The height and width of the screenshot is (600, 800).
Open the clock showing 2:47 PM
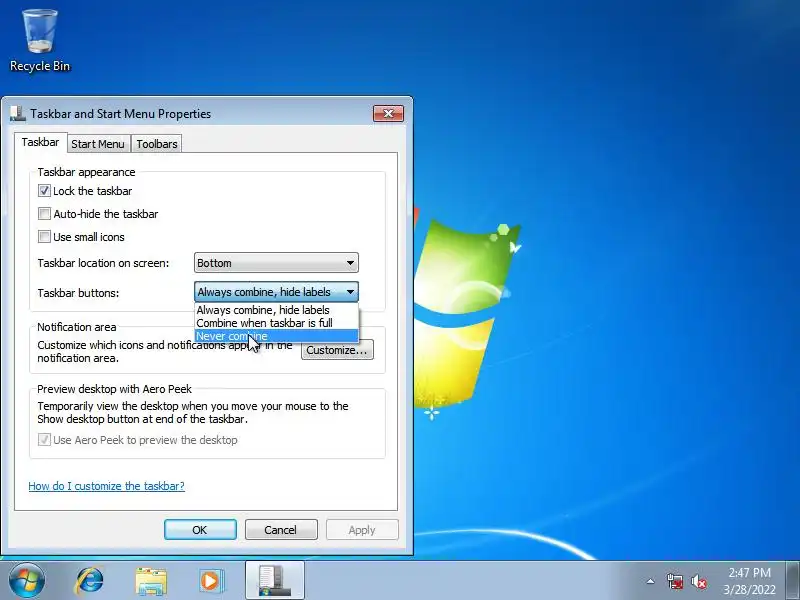click(749, 581)
